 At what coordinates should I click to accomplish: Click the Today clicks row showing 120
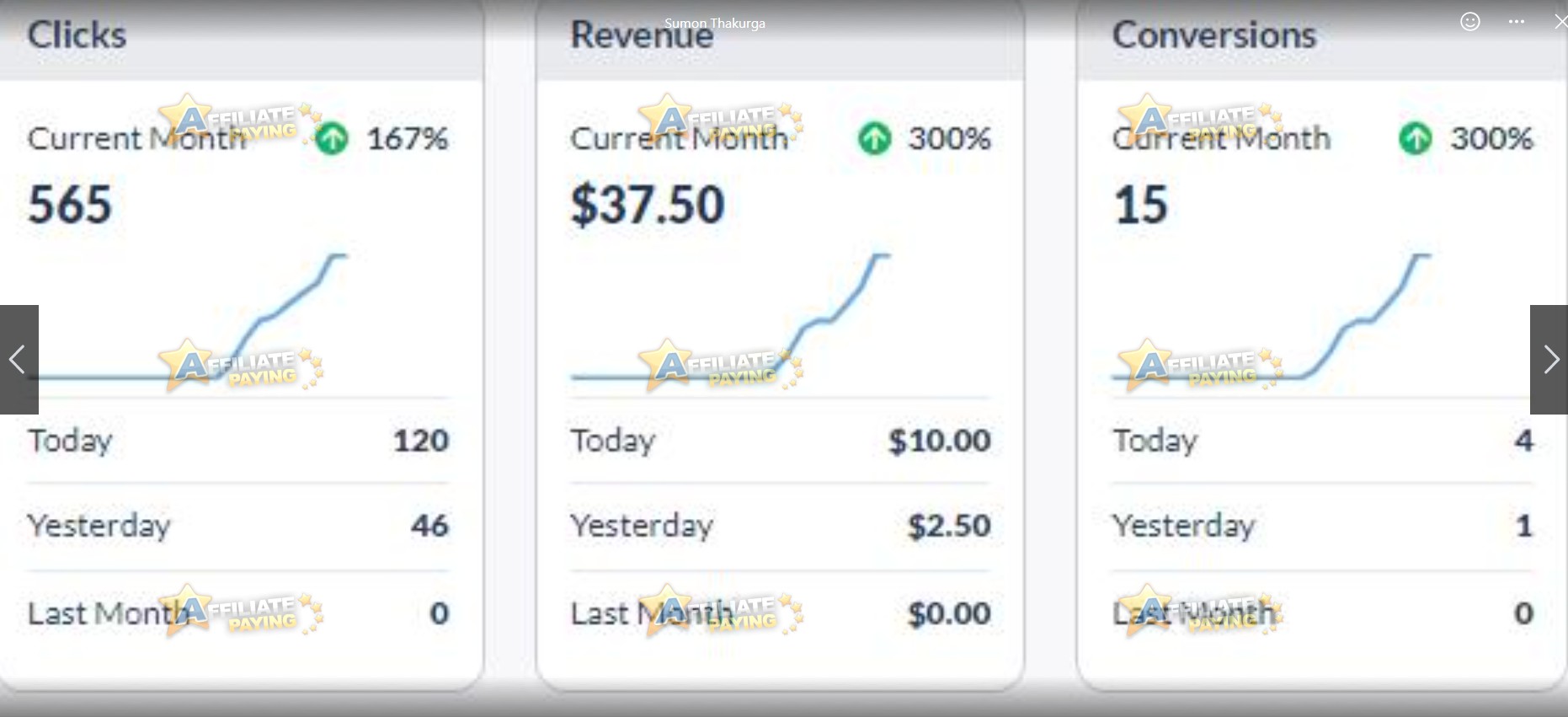238,441
